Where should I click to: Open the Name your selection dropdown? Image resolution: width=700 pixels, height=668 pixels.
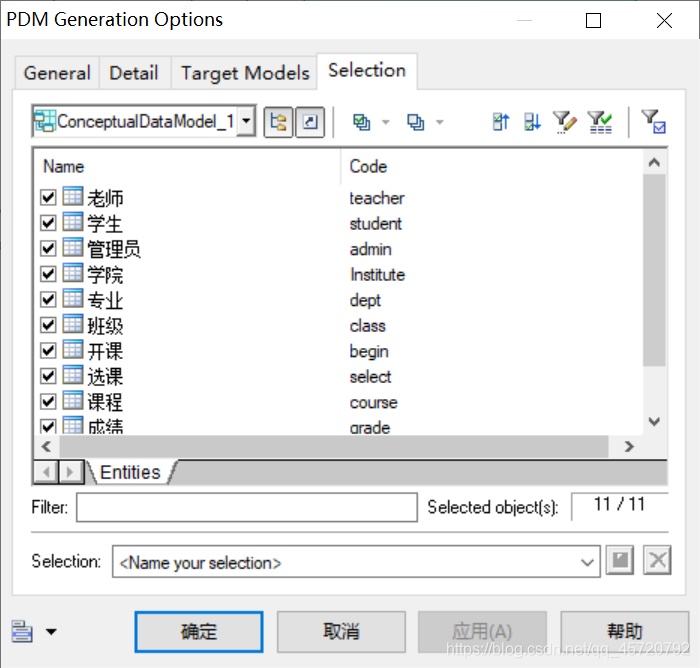(587, 562)
